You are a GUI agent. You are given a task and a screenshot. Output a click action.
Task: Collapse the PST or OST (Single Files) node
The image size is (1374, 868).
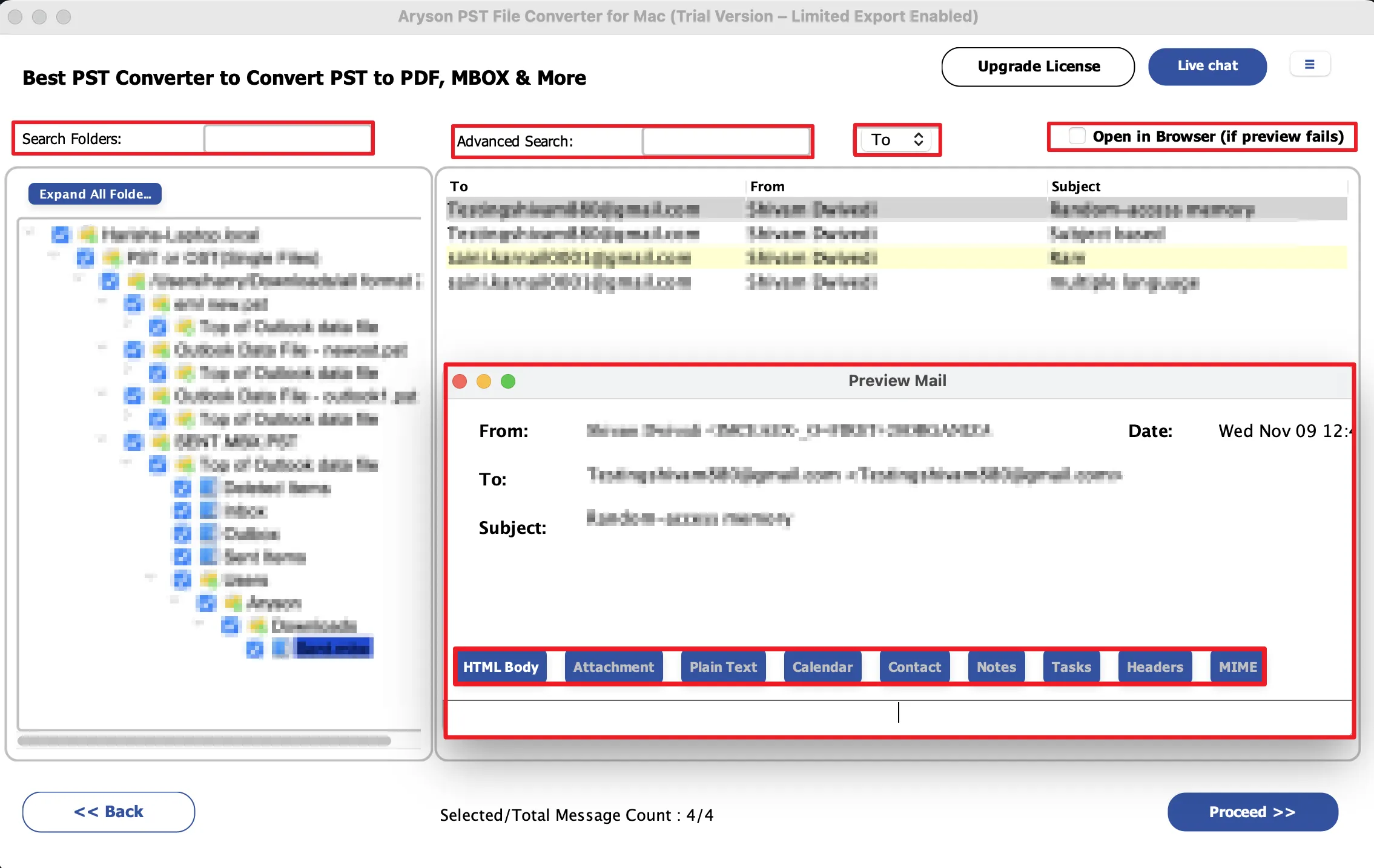(54, 255)
